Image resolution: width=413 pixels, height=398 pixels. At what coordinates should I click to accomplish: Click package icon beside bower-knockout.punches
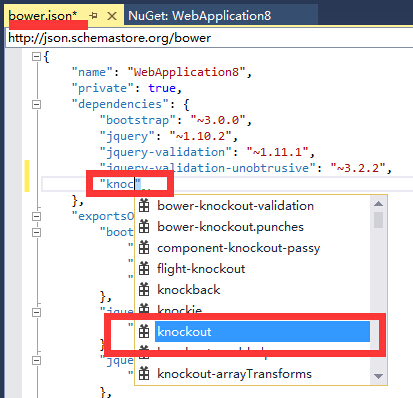pyautogui.click(x=144, y=227)
